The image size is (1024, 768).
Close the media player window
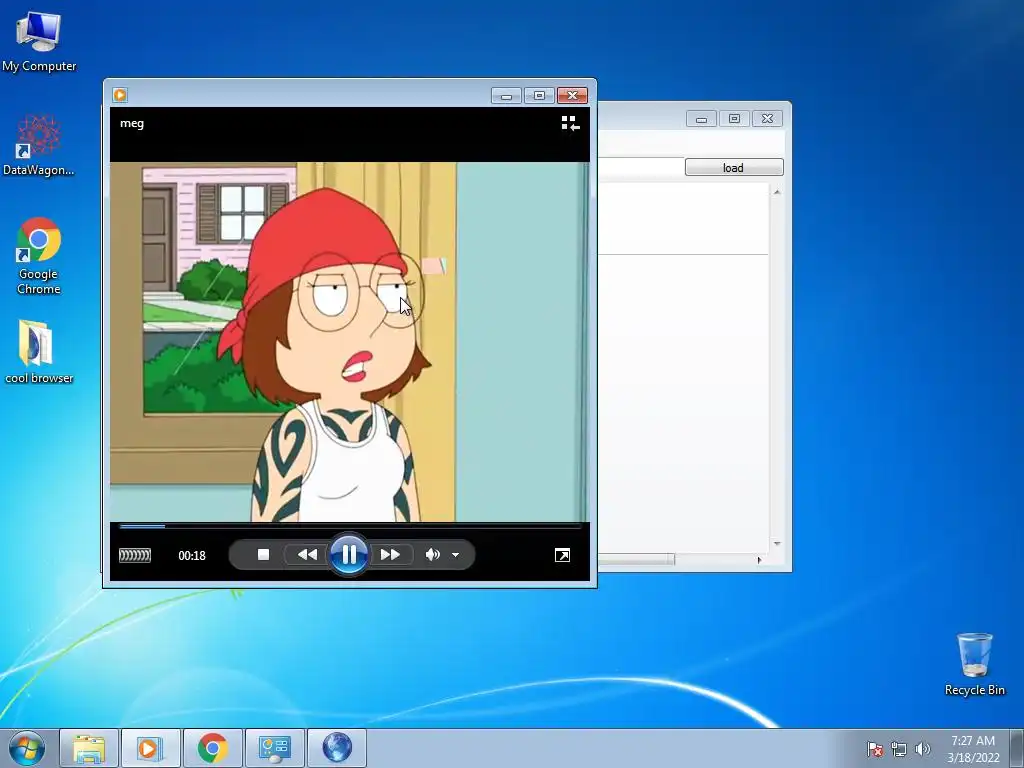[572, 96]
